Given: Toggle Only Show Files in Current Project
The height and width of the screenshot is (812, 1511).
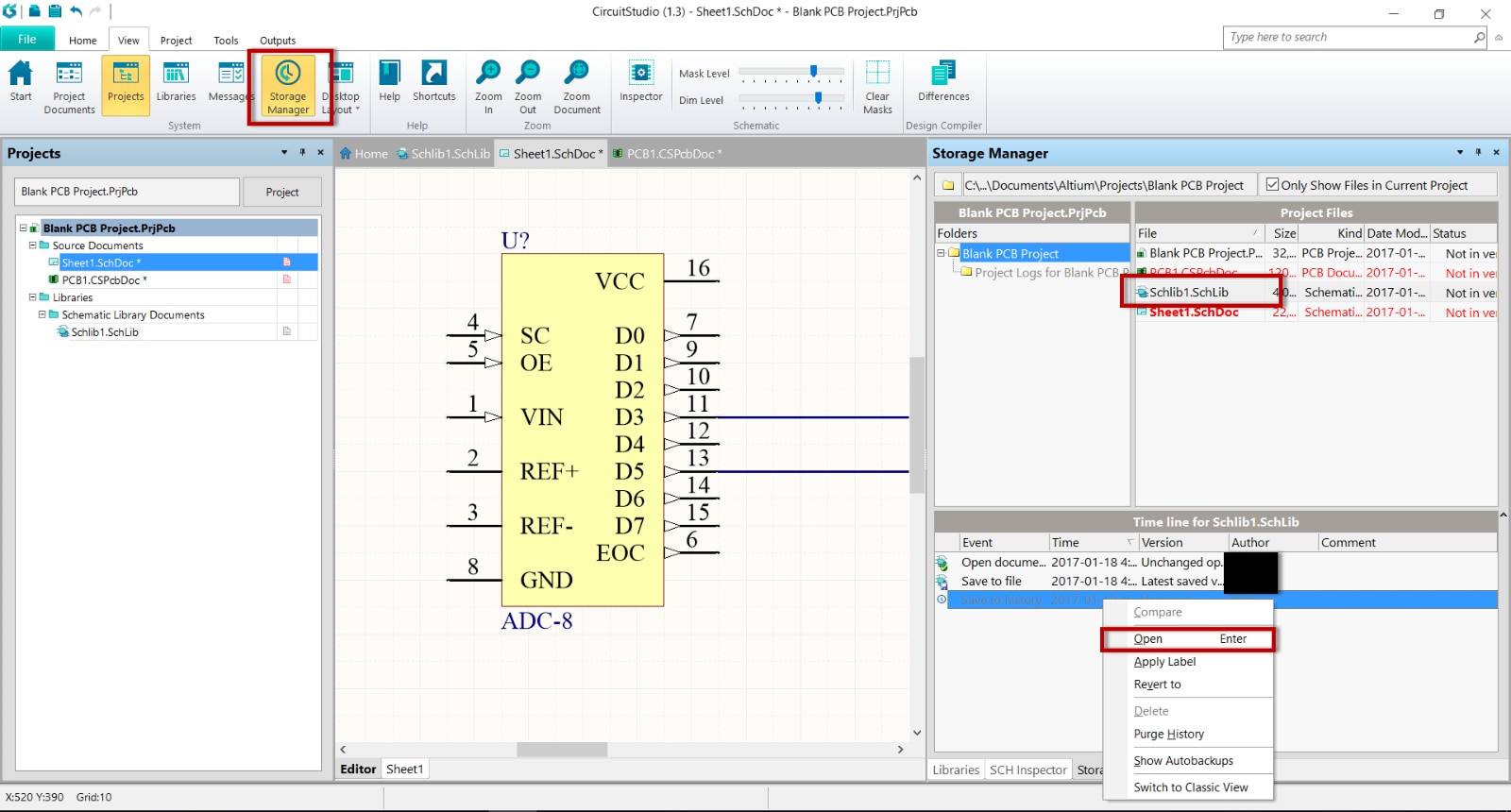Looking at the screenshot, I should (x=1272, y=185).
